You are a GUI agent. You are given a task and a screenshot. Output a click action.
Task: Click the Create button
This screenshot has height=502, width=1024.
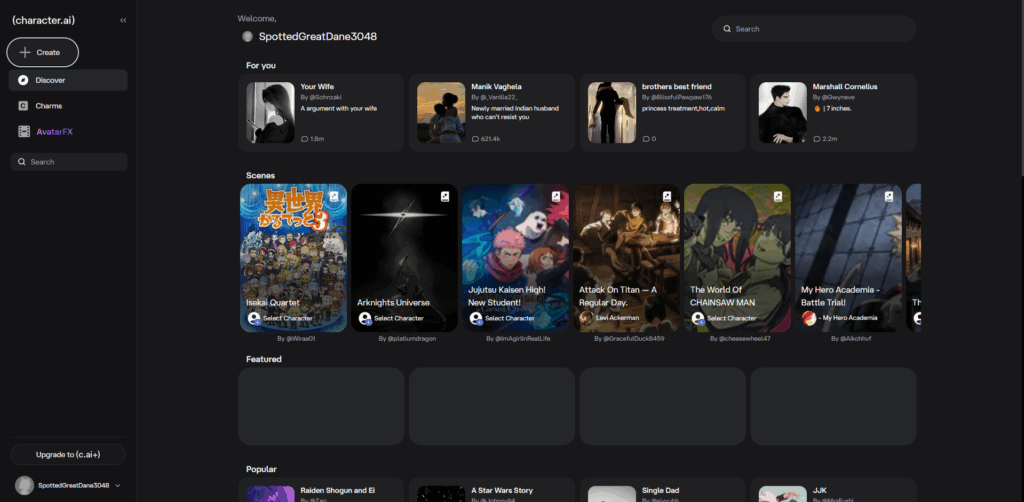pyautogui.click(x=42, y=52)
